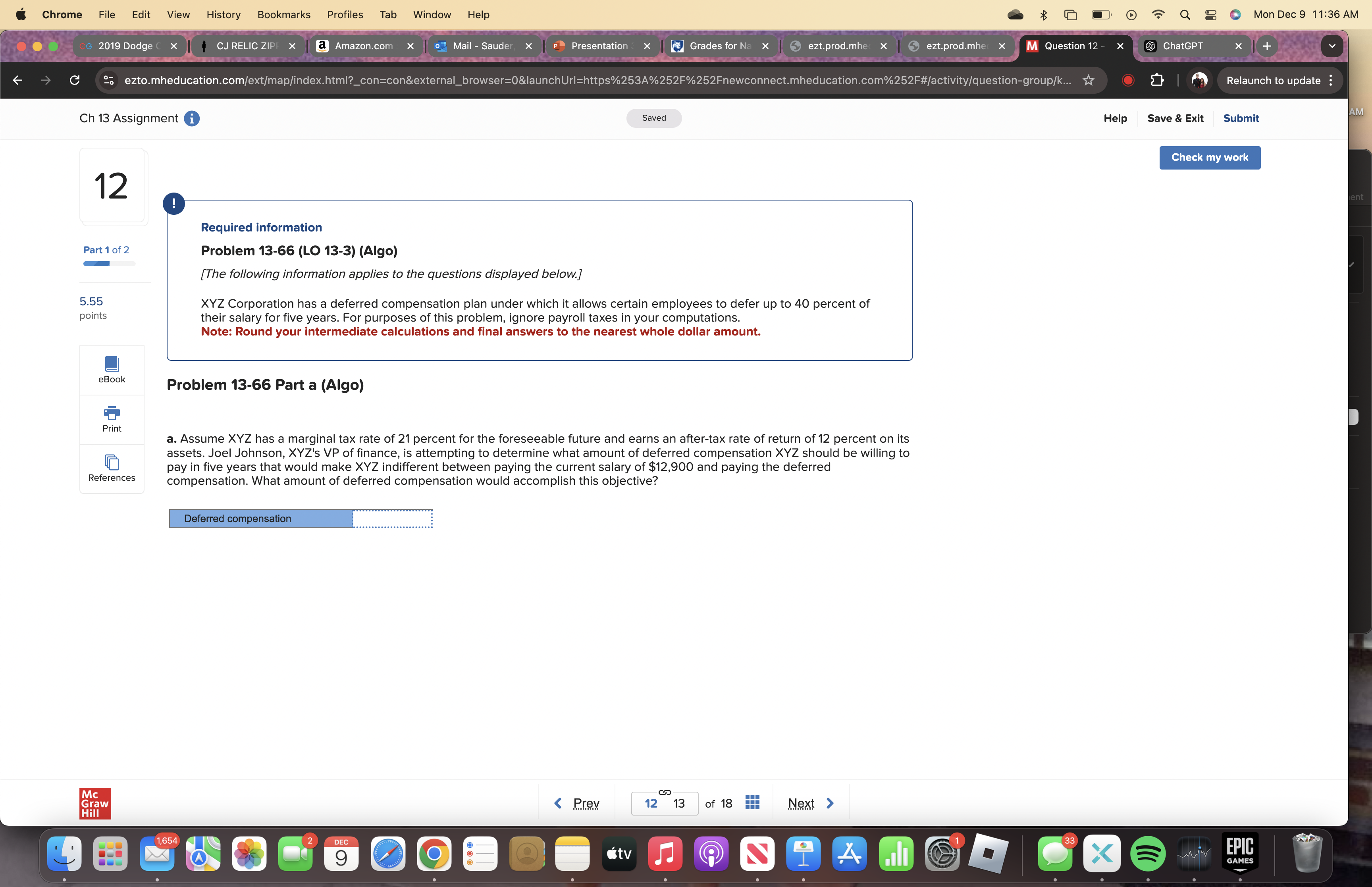
Task: Click the Check my work button
Action: [1209, 157]
